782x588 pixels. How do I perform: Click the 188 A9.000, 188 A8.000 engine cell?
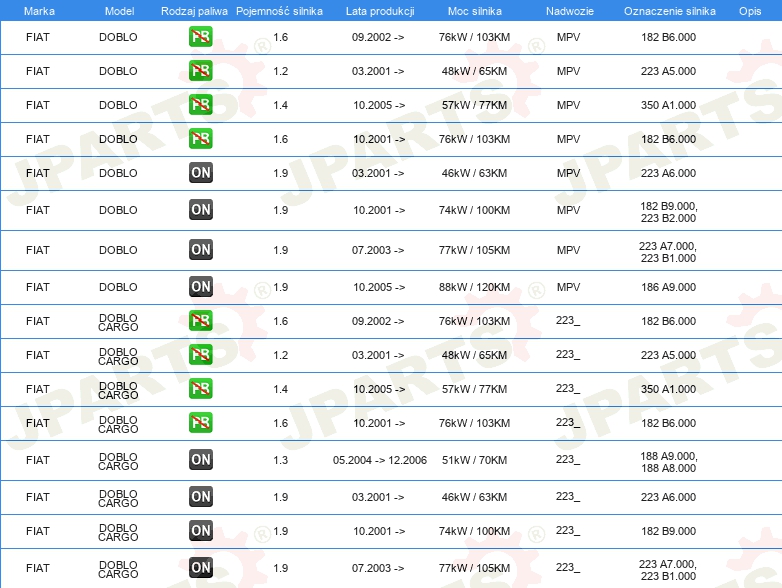(668, 462)
